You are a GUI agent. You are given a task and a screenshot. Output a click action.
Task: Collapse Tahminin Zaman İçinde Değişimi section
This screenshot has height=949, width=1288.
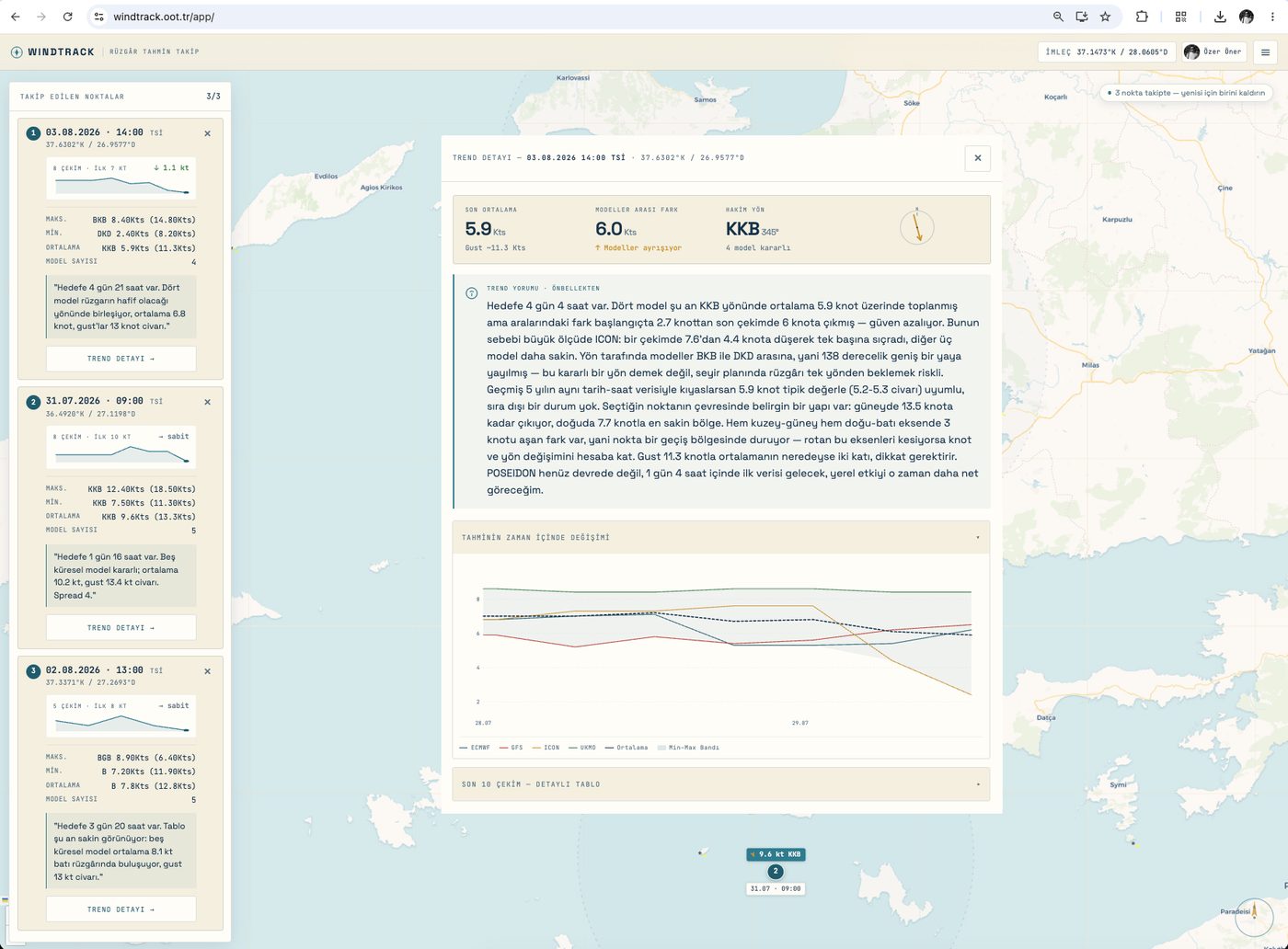tap(721, 537)
